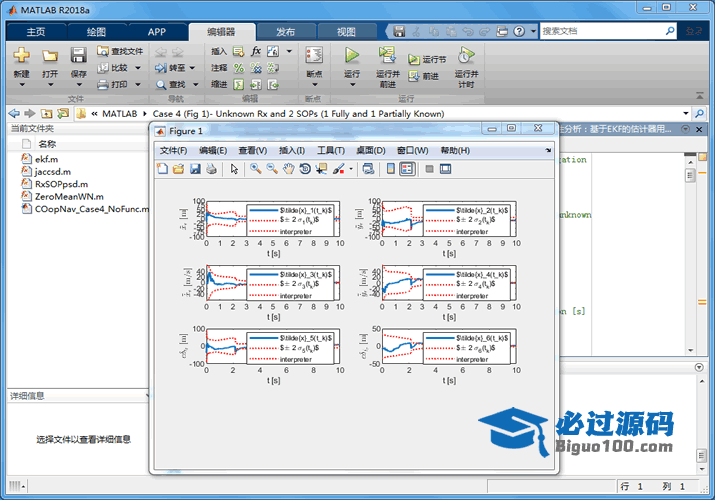Image resolution: width=715 pixels, height=500 pixels.
Task: Click the Print Figure icon
Action: pos(211,169)
